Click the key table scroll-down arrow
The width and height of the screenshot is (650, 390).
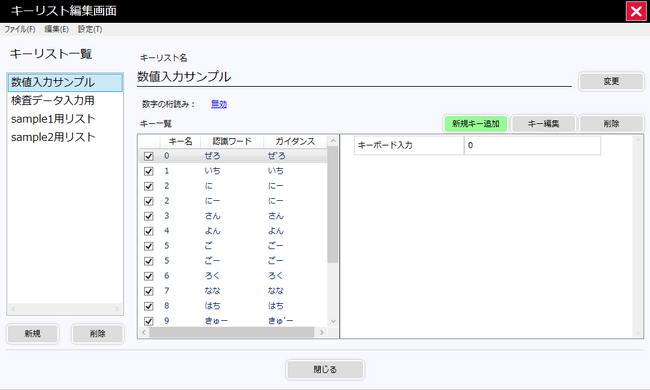point(333,321)
